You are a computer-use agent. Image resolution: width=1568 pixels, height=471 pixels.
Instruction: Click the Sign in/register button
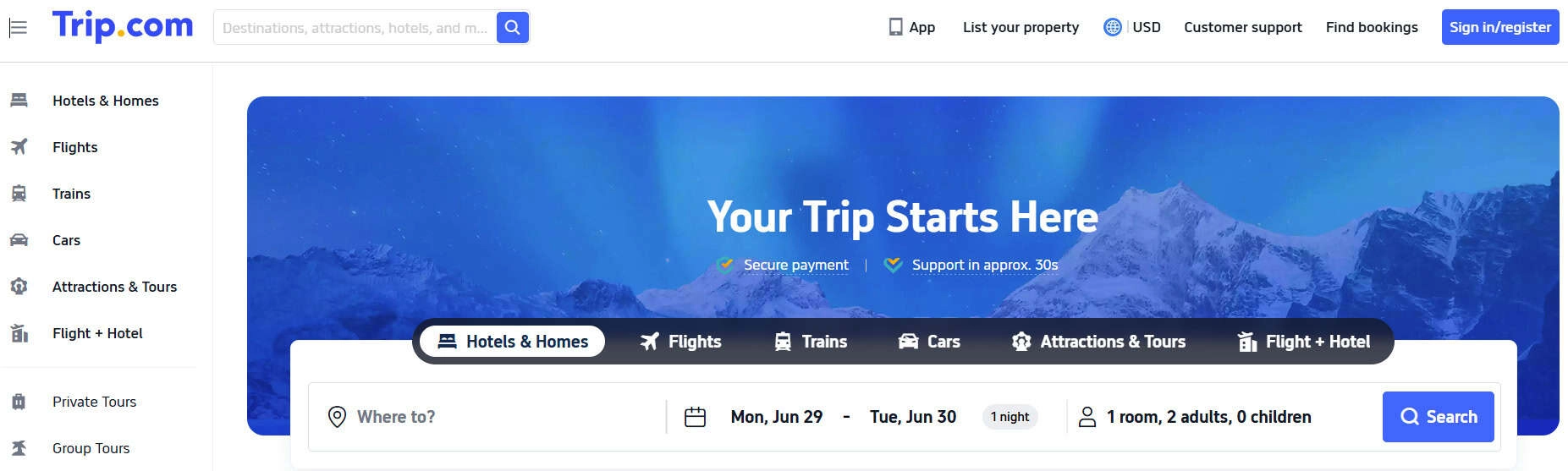(x=1500, y=27)
